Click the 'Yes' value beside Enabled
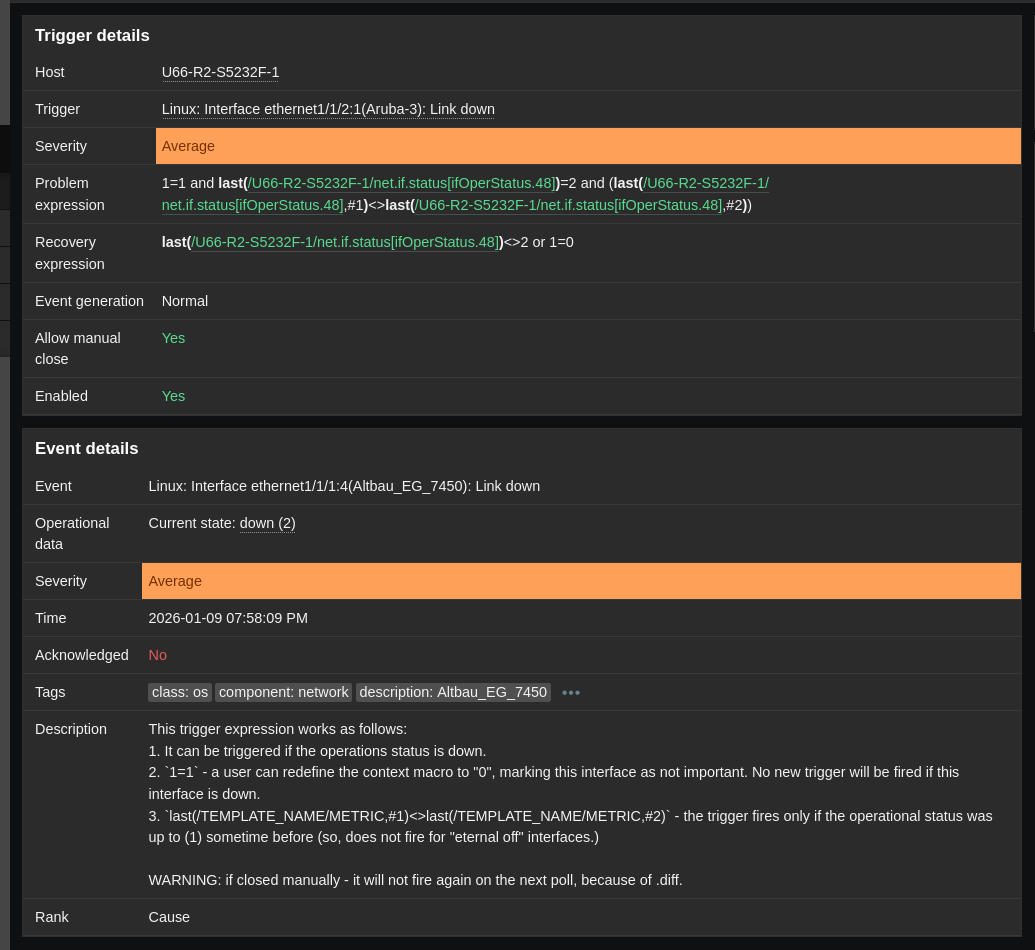The image size is (1035, 950). (x=173, y=396)
